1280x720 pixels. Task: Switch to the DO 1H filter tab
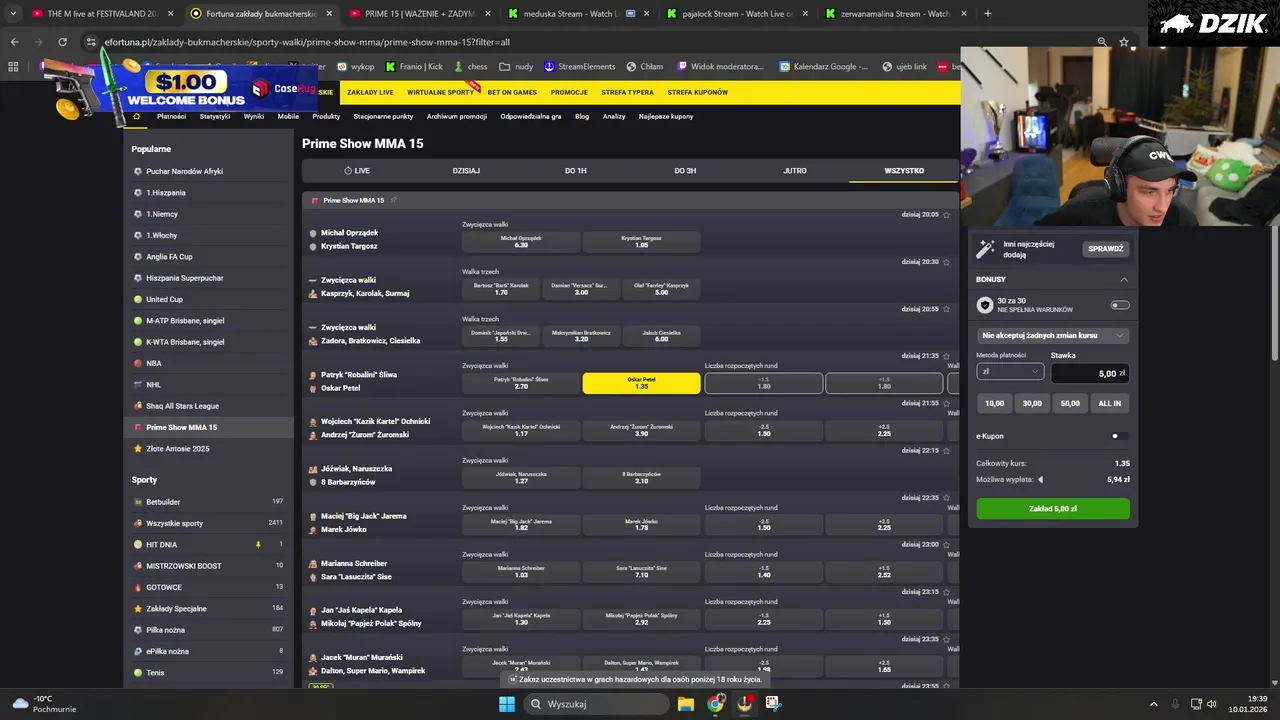pos(576,171)
